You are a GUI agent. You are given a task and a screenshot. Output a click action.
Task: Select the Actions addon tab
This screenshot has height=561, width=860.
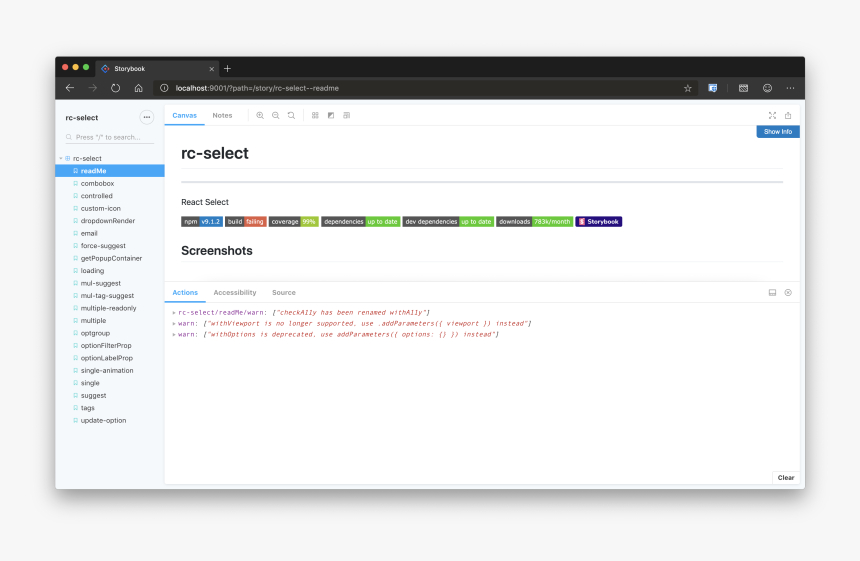[185, 292]
